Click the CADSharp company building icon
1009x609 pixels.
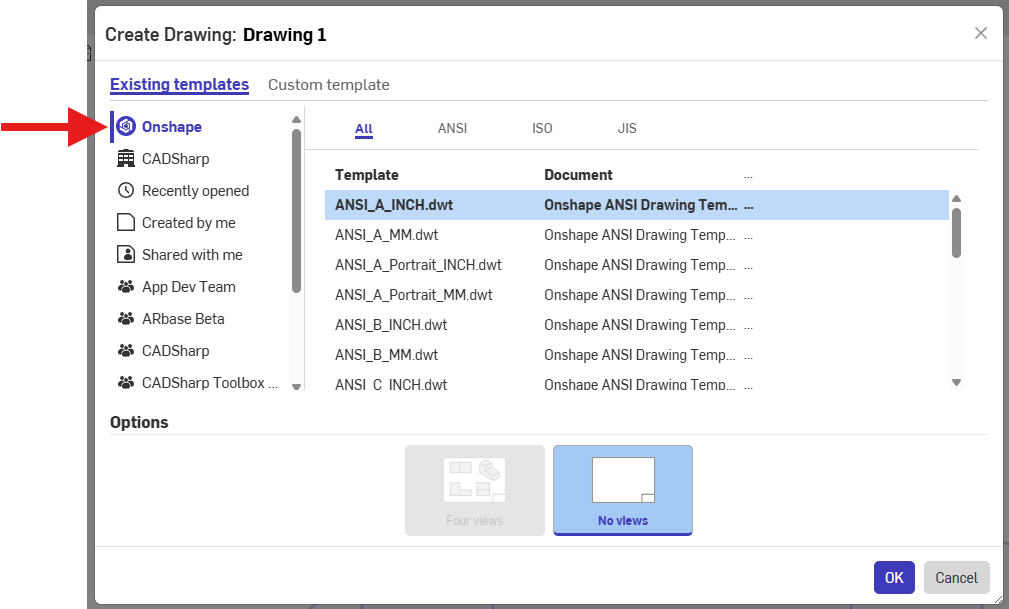pyautogui.click(x=126, y=158)
